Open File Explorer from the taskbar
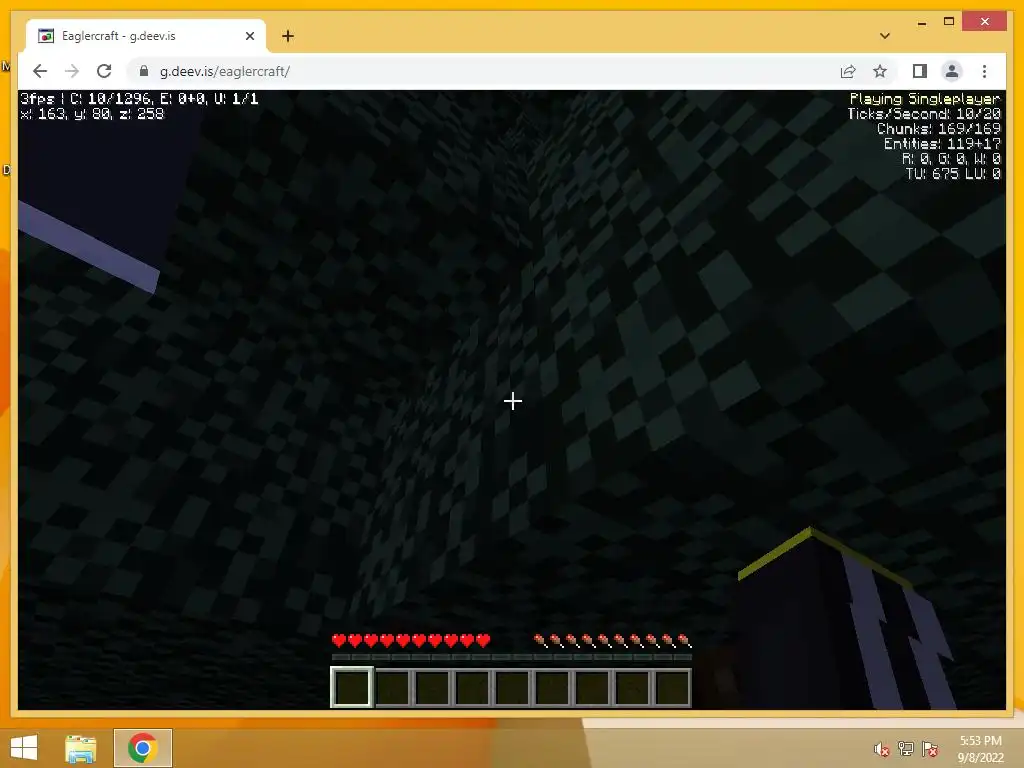 pyautogui.click(x=81, y=748)
